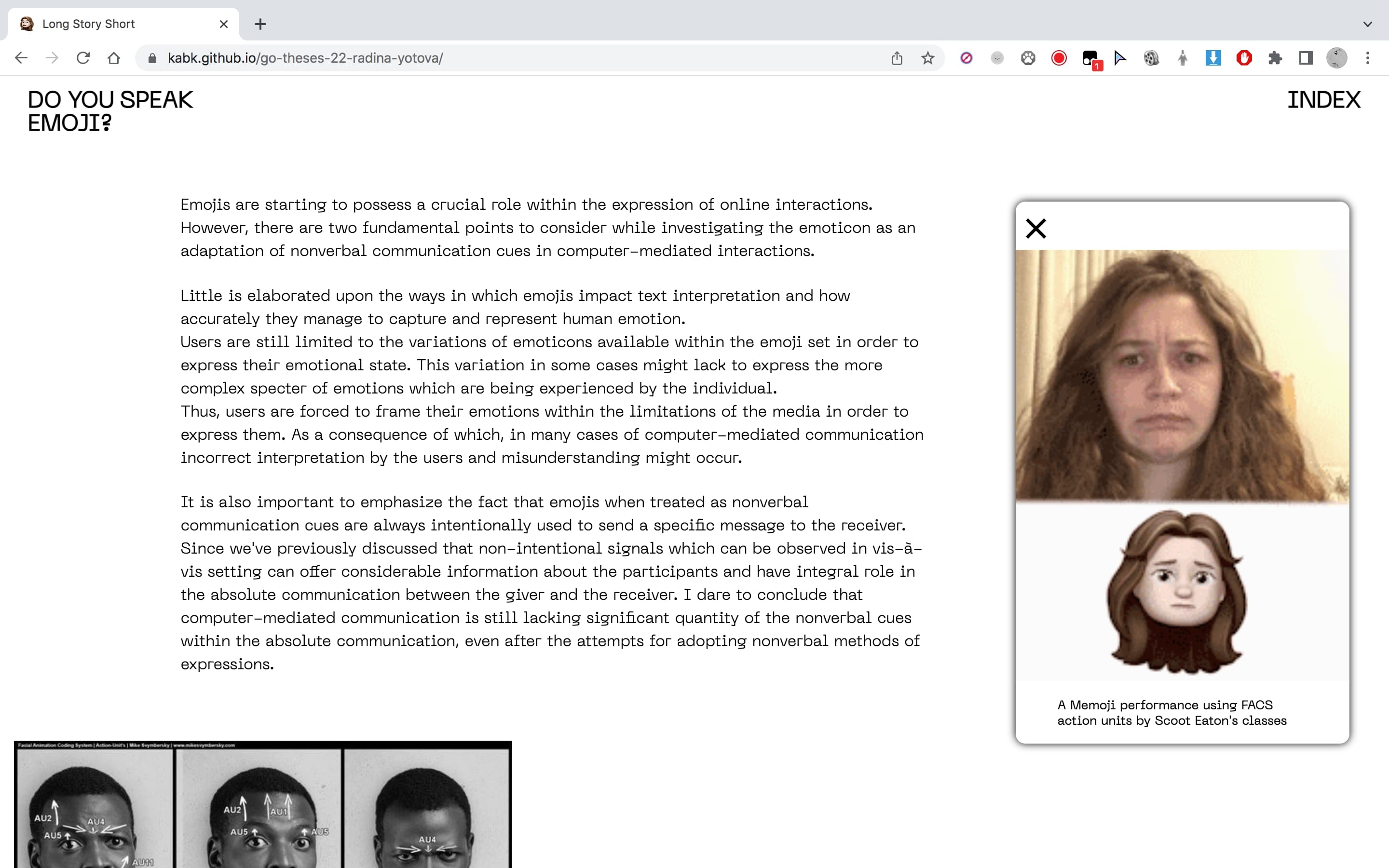The height and width of the screenshot is (868, 1389).
Task: Click the FACS action units face image
Action: tap(263, 804)
